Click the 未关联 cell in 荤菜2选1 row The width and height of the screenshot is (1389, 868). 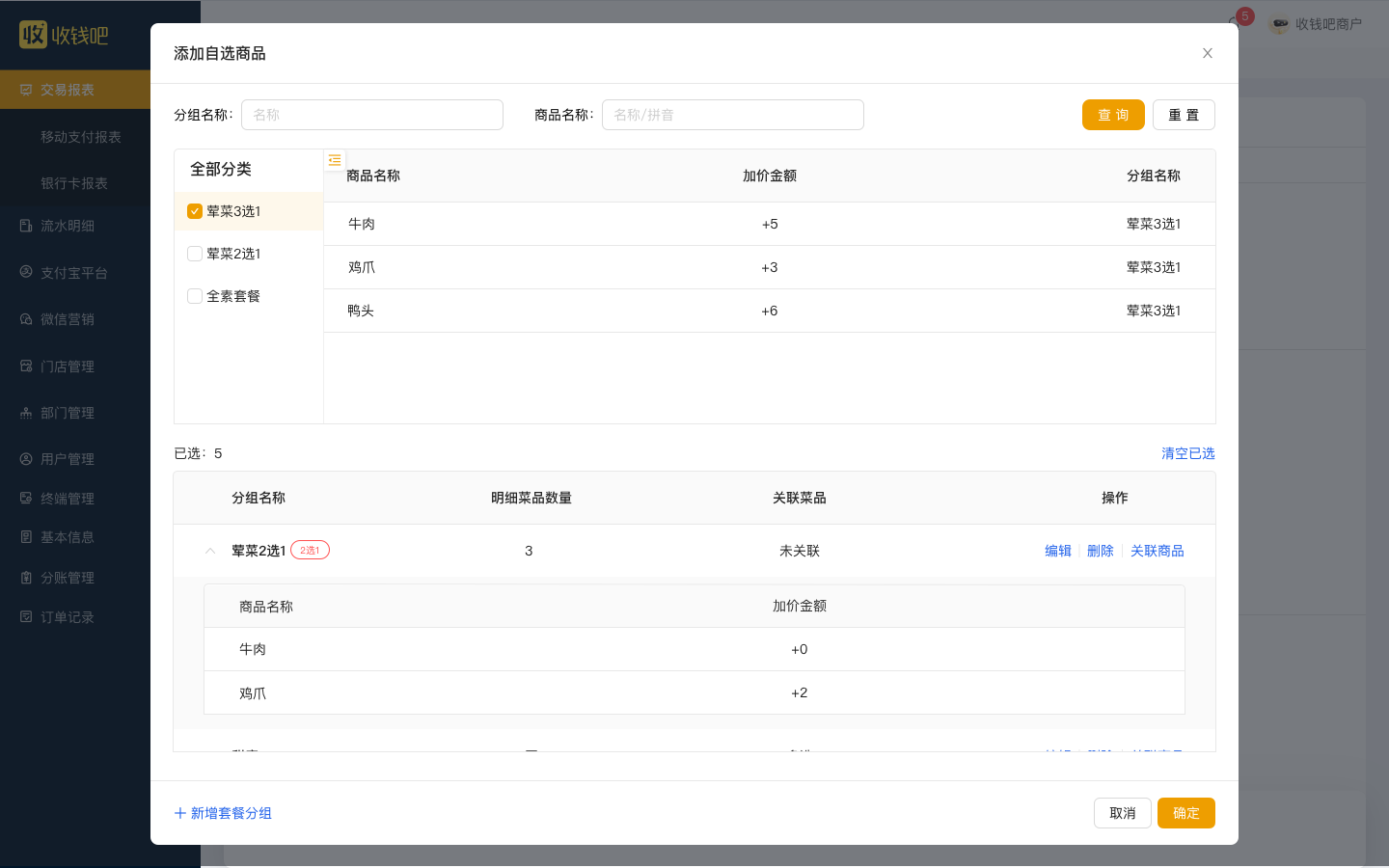coord(800,551)
